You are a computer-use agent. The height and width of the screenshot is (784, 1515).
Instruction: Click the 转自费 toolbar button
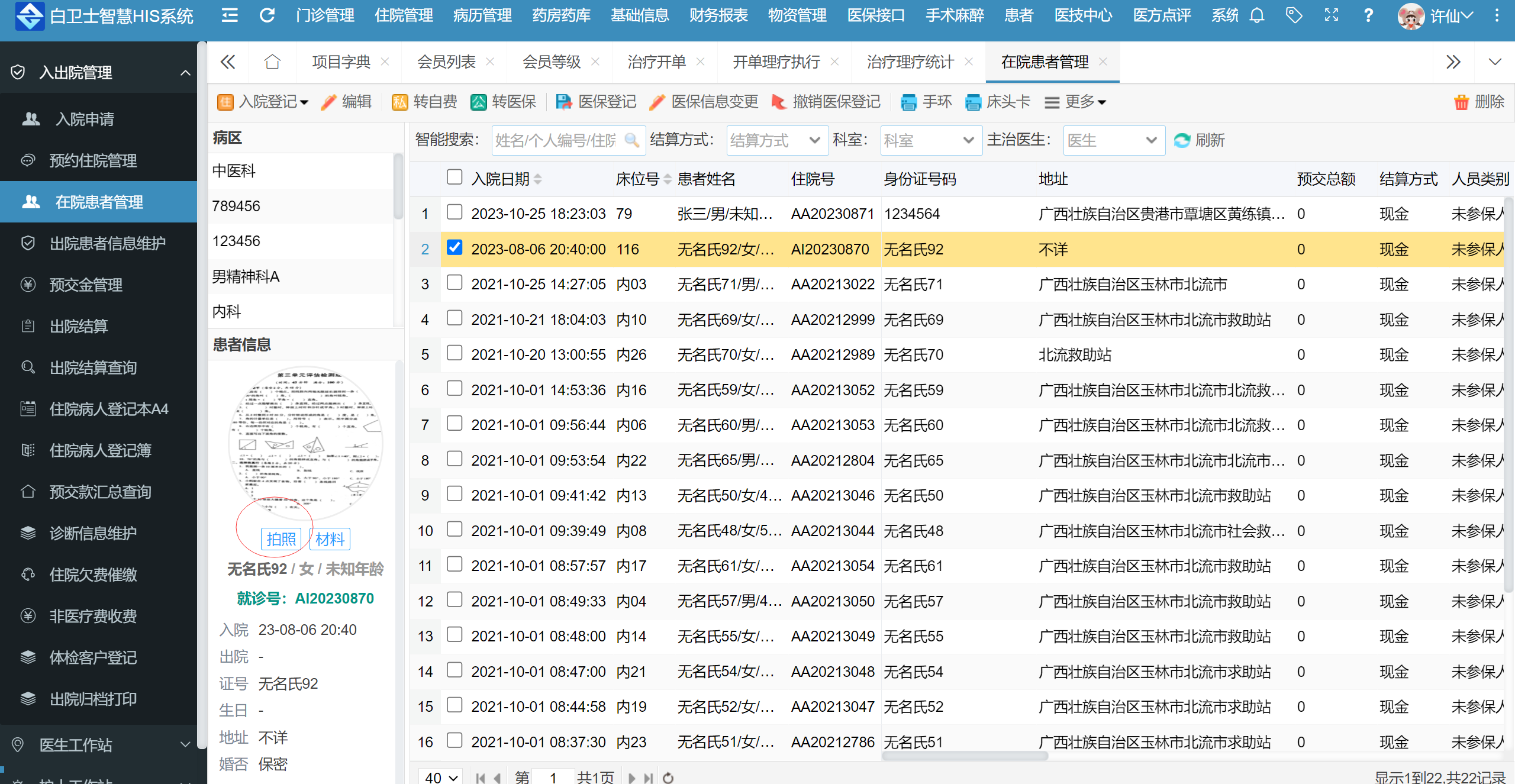click(x=424, y=102)
